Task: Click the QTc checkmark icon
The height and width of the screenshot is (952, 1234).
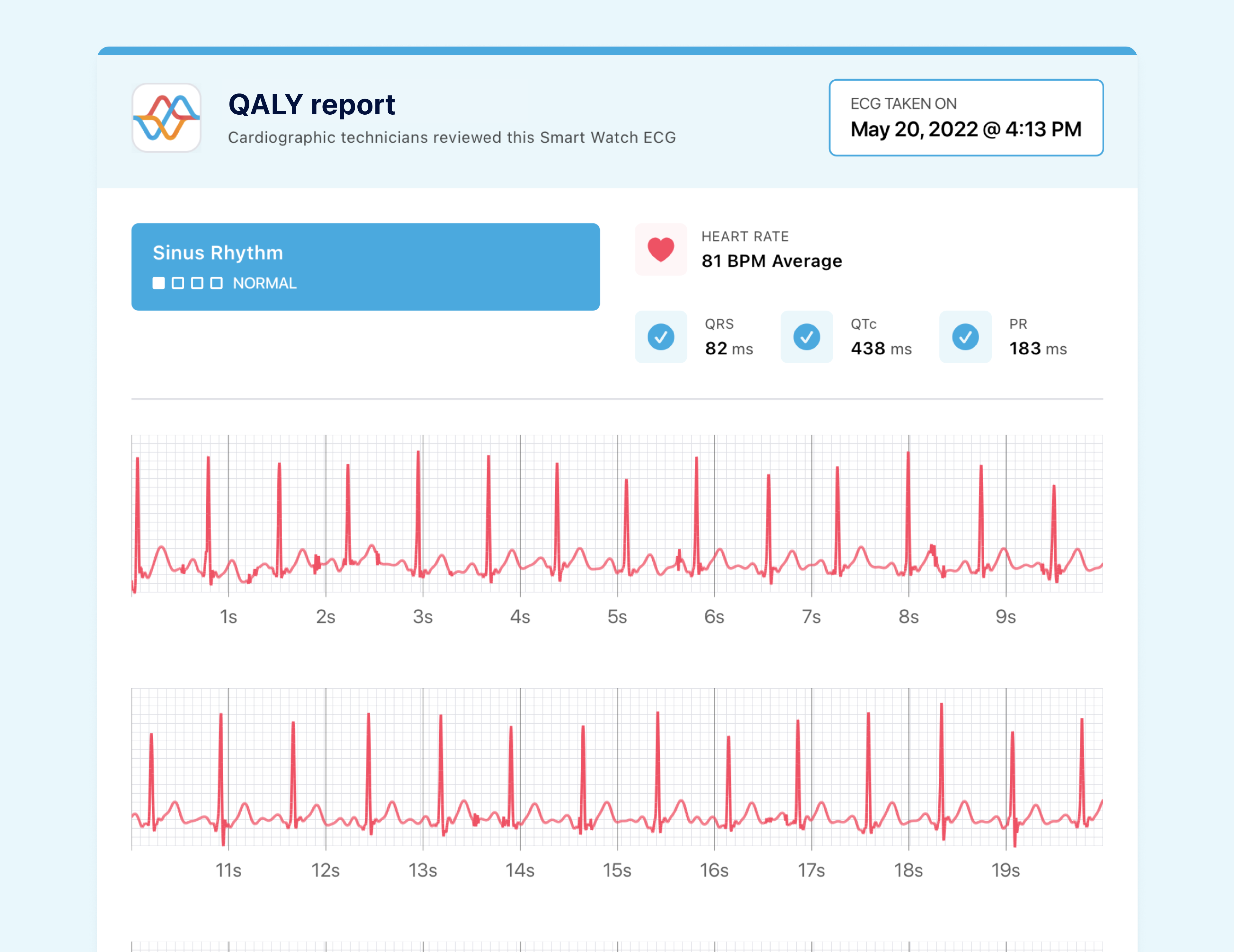Action: tap(806, 337)
